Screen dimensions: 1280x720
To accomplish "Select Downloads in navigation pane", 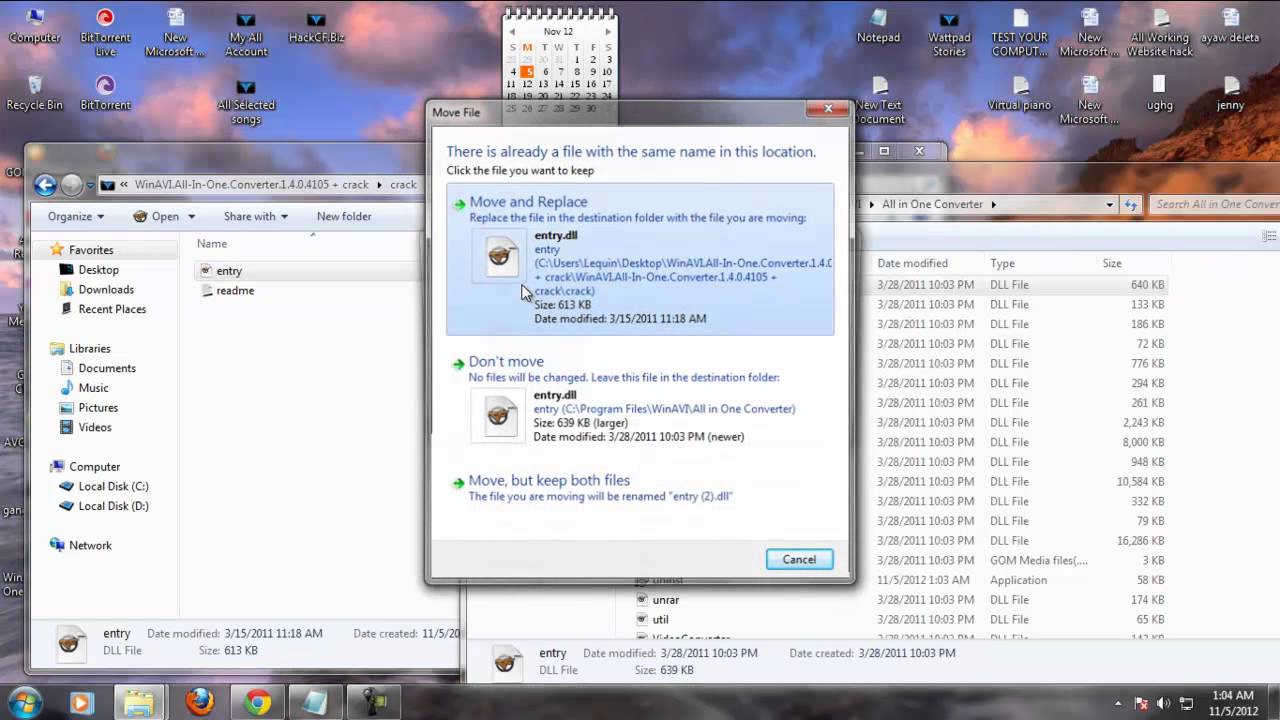I will coord(106,290).
